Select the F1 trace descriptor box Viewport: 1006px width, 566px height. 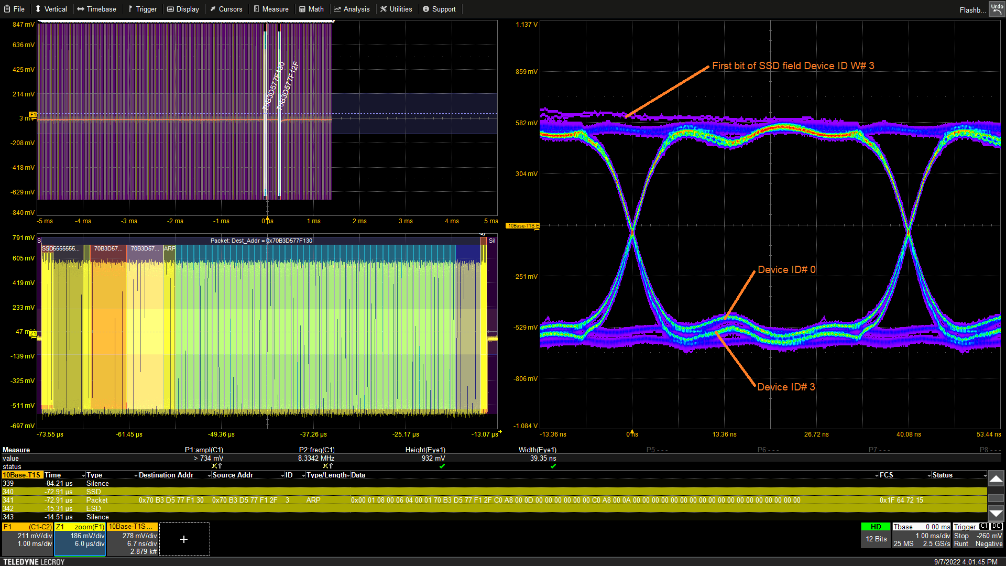[26, 538]
